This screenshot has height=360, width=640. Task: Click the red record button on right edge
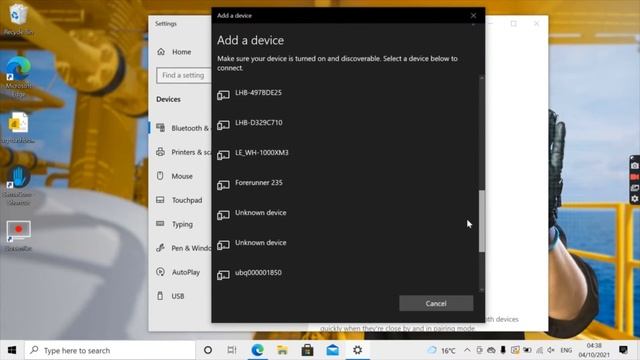click(634, 177)
